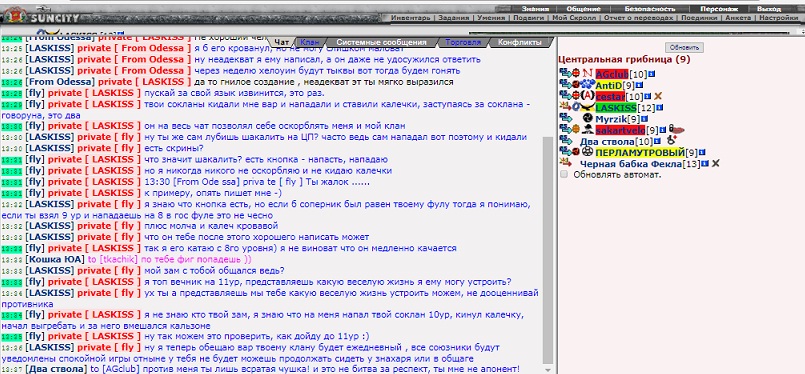Go to Умения section
The width and height of the screenshot is (805, 374).
coord(491,17)
